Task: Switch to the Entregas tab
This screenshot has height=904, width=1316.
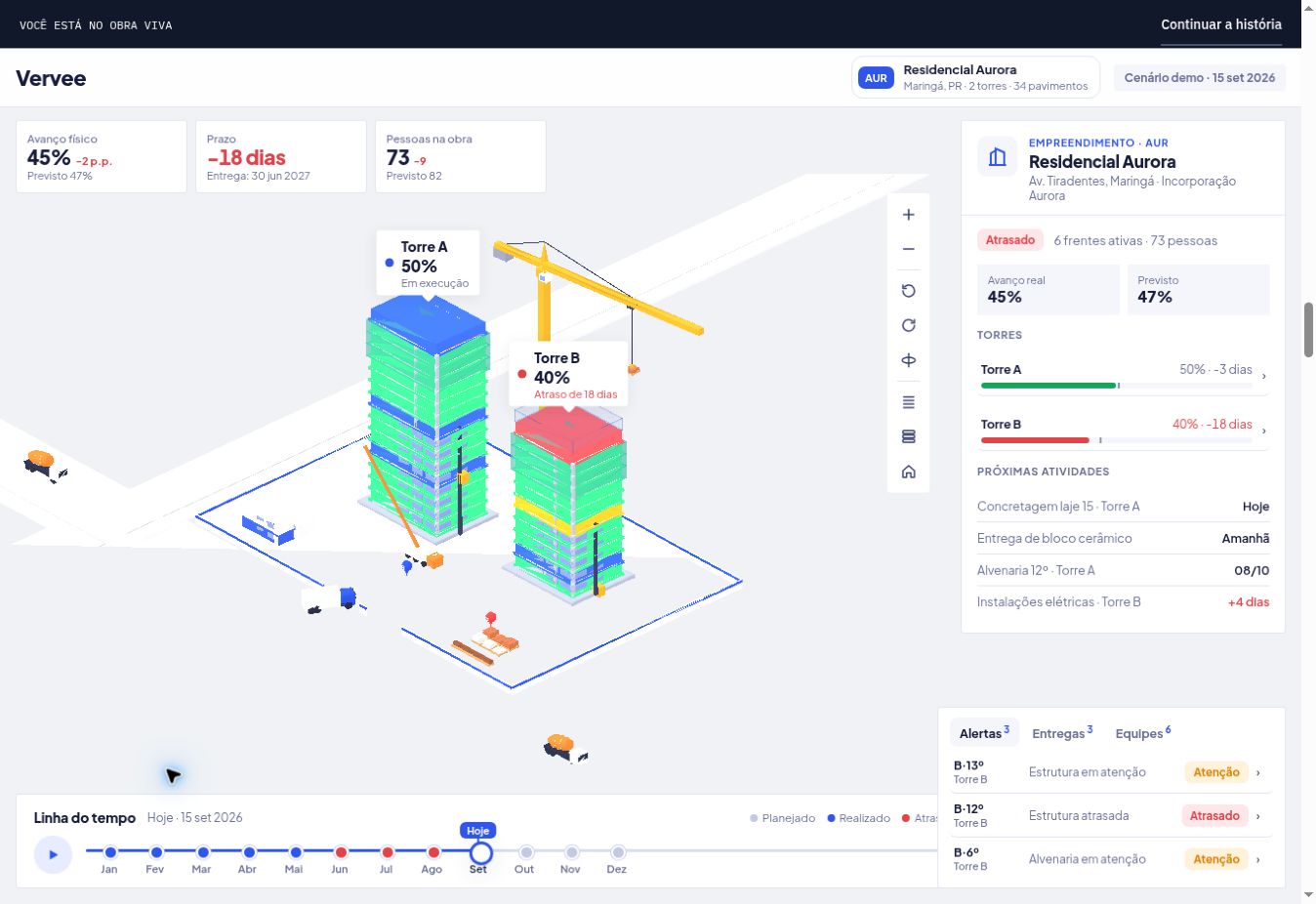Action: [x=1062, y=732]
